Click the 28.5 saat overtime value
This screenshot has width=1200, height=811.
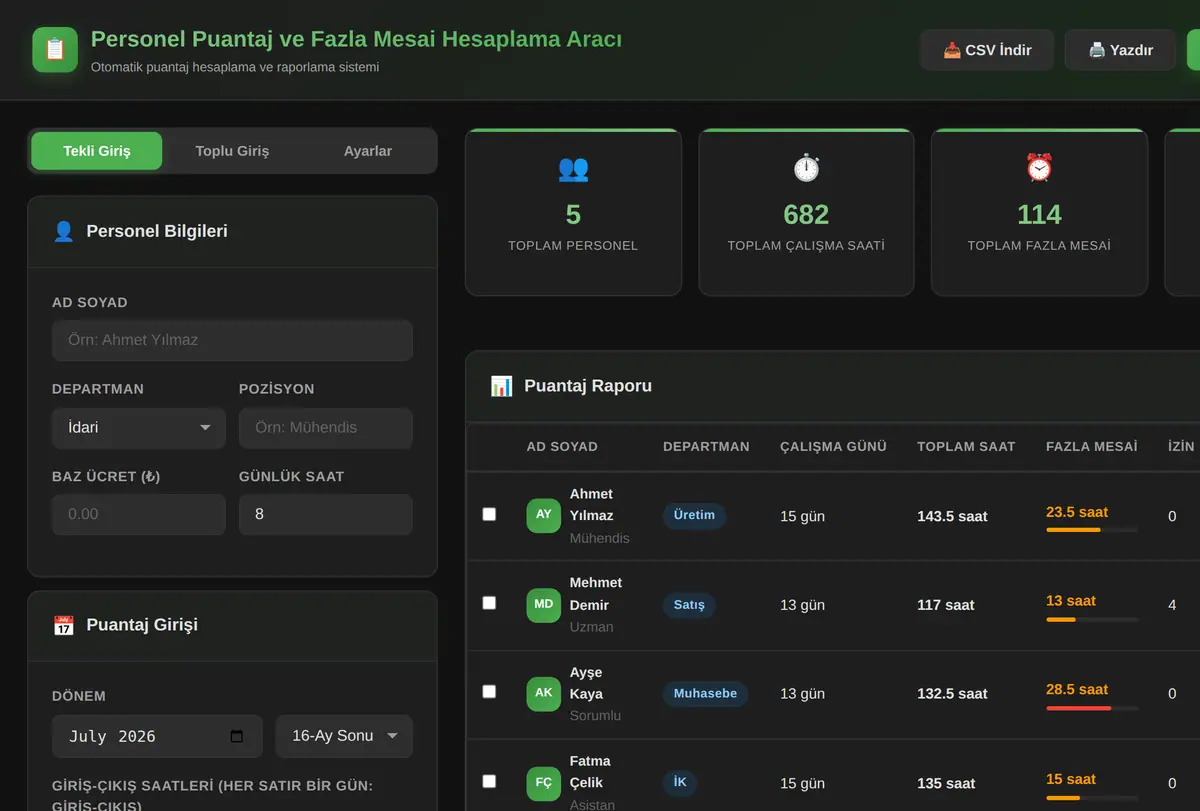[x=1077, y=689]
